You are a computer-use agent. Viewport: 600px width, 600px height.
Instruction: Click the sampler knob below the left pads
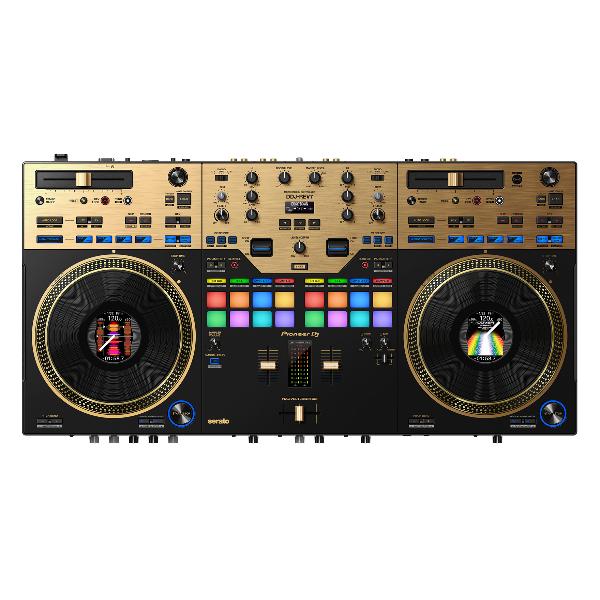pos(214,342)
